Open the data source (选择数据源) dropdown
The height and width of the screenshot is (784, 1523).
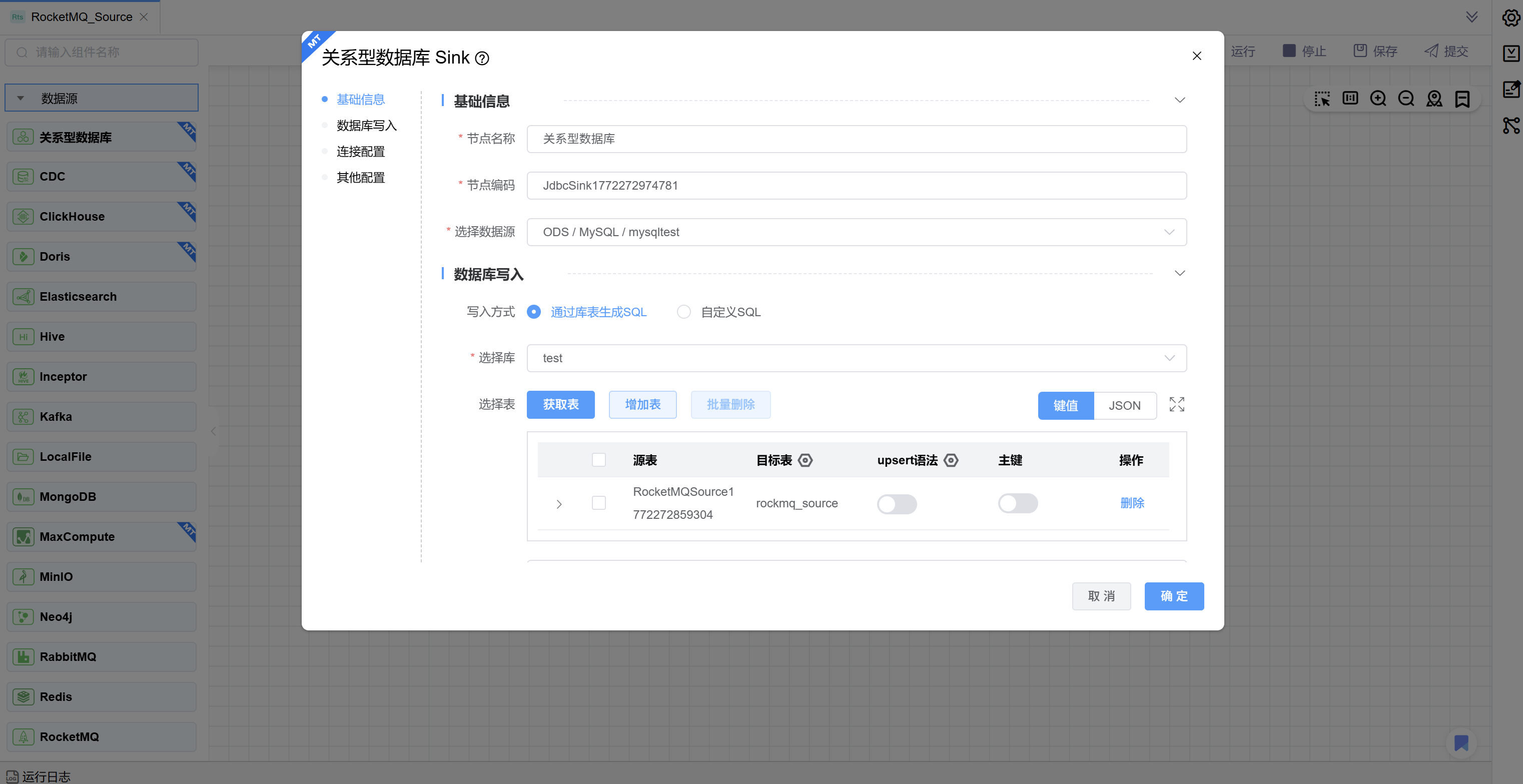click(856, 232)
